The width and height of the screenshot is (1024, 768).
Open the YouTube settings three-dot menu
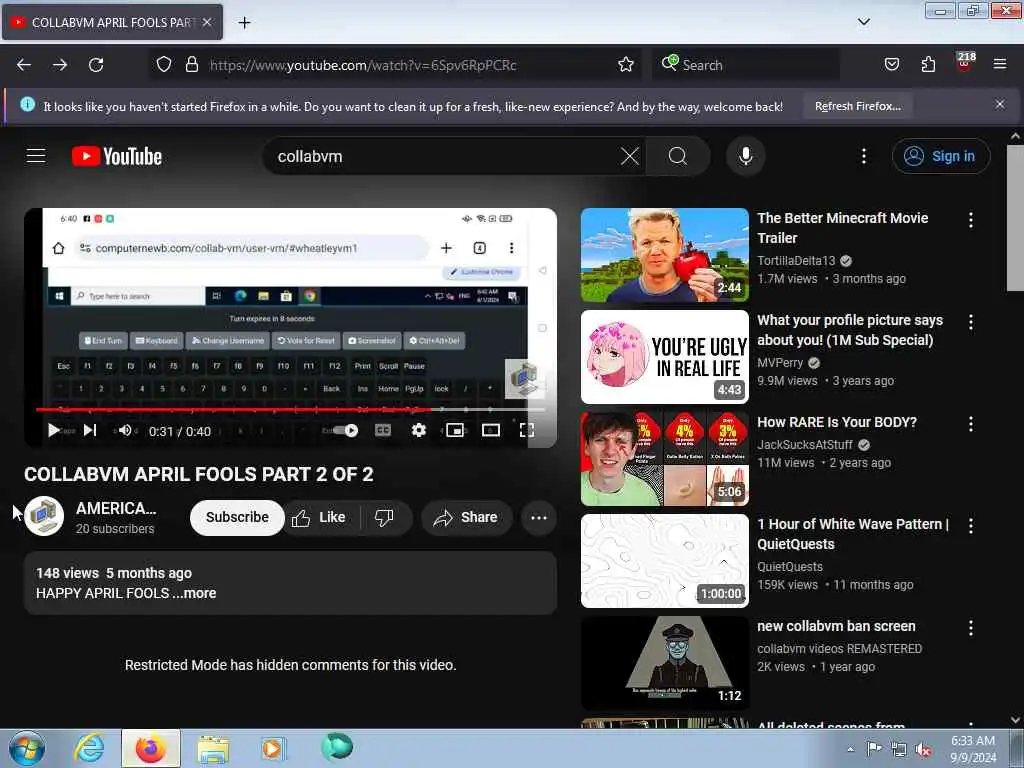(863, 156)
